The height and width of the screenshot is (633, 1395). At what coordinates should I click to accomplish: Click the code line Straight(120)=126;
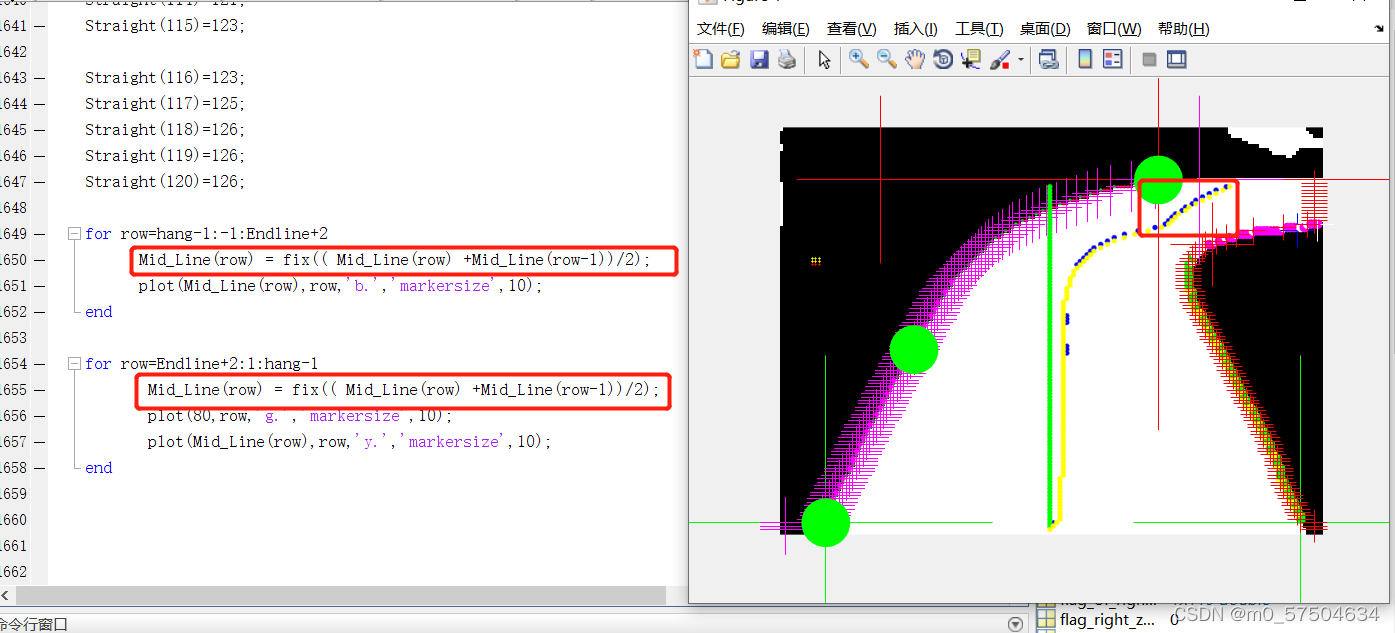point(165,181)
